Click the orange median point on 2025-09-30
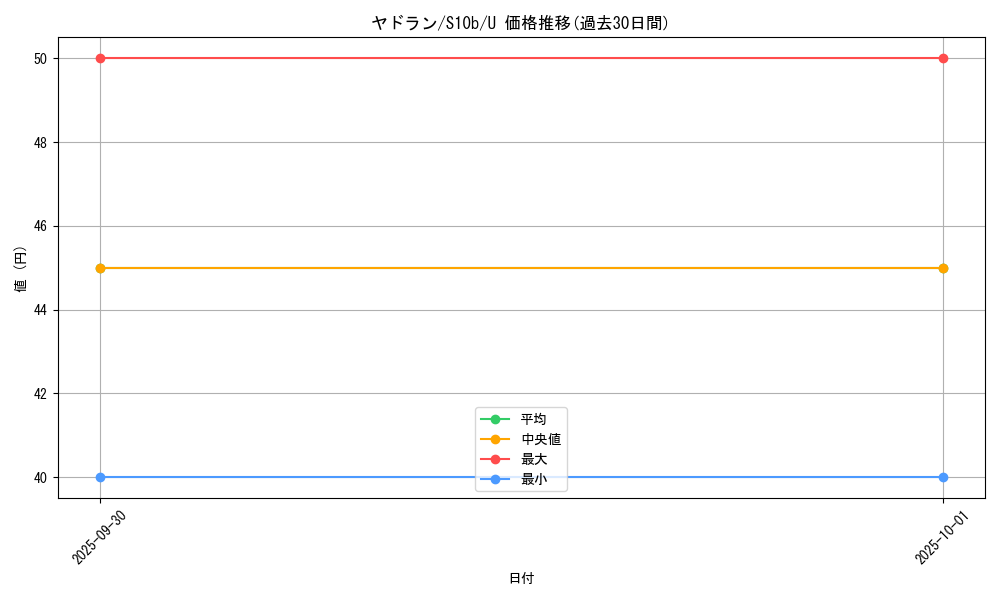Image resolution: width=1000 pixels, height=600 pixels. tap(100, 268)
